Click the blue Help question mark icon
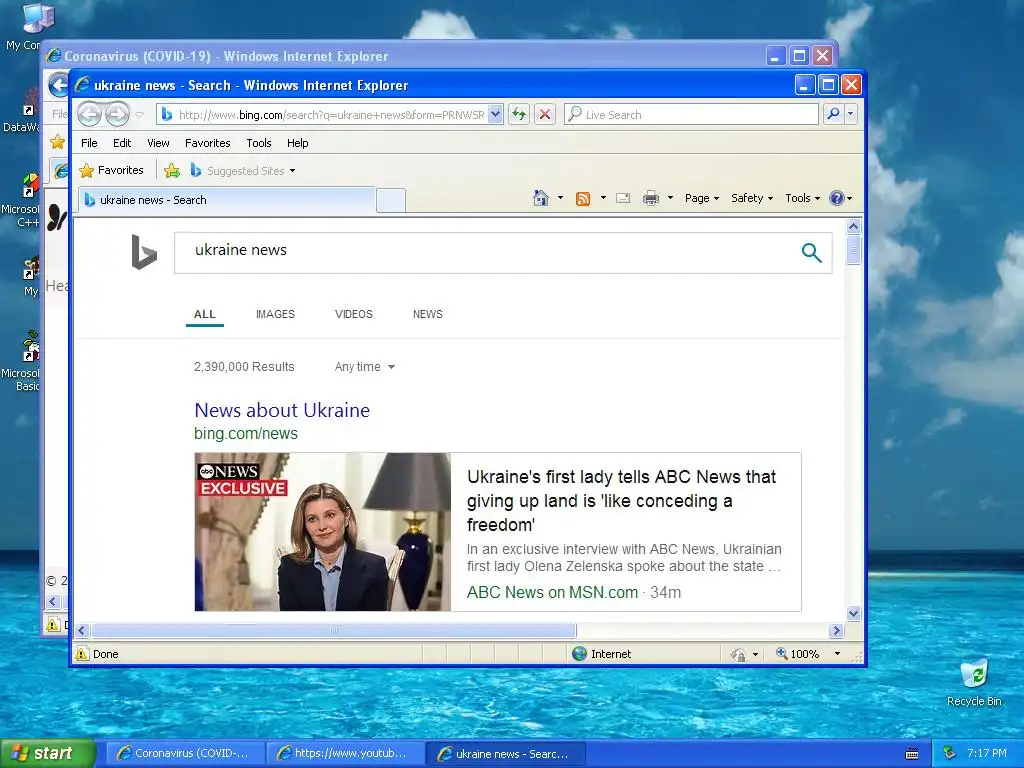 [x=837, y=198]
